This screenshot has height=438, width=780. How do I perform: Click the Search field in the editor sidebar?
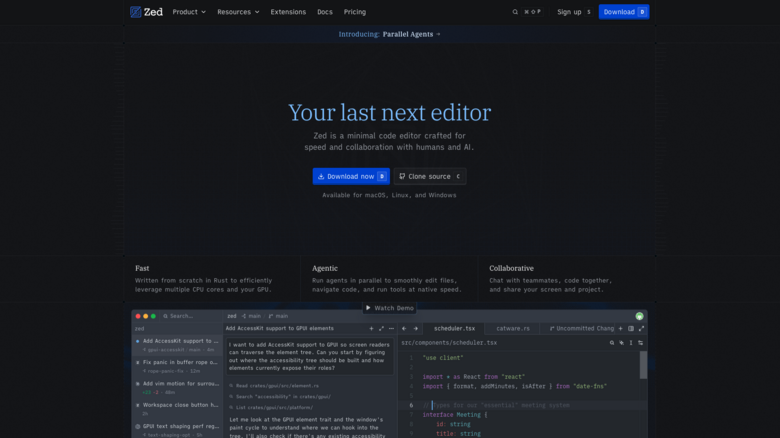click(x=191, y=316)
